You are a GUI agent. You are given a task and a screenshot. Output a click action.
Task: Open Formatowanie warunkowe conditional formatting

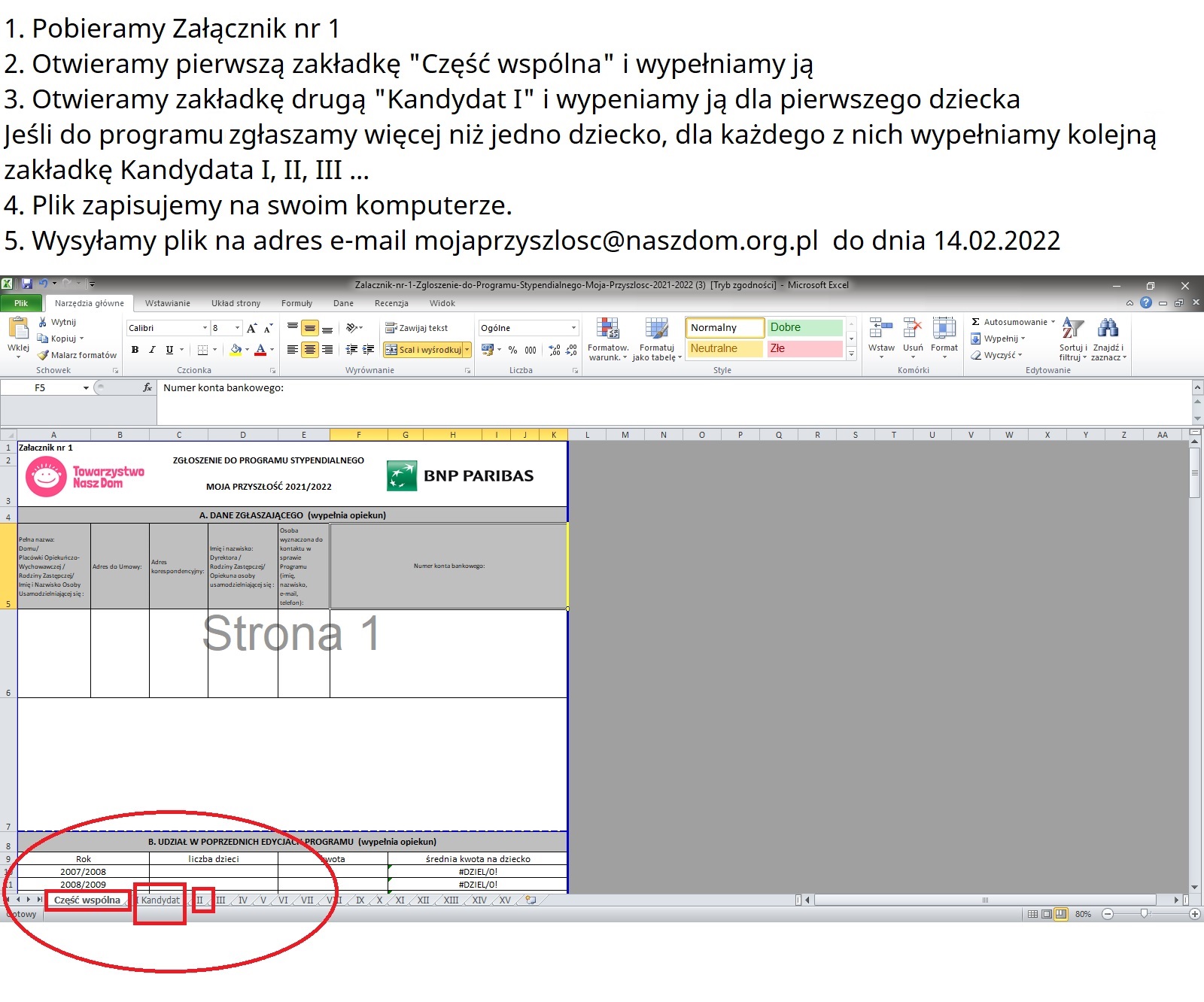coord(608,339)
